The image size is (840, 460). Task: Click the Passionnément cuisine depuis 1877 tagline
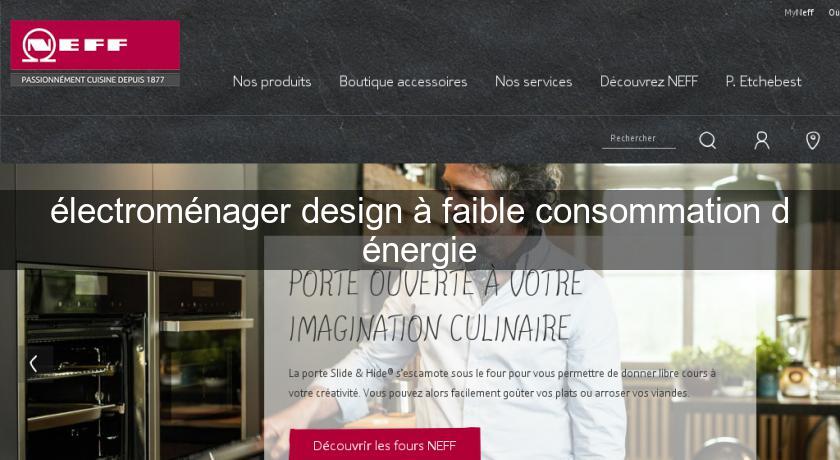coord(95,79)
